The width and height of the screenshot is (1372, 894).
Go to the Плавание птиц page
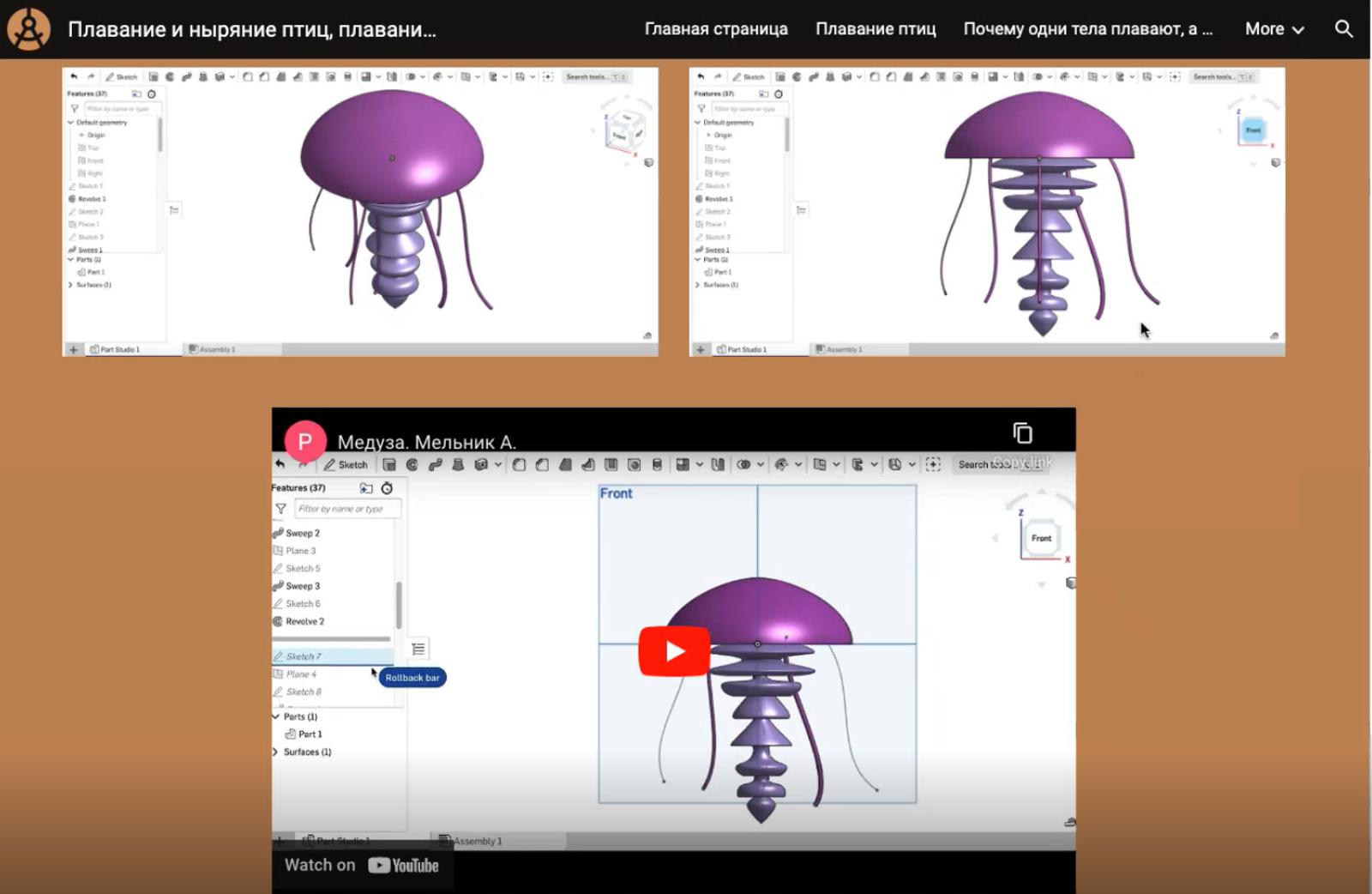pyautogui.click(x=876, y=29)
